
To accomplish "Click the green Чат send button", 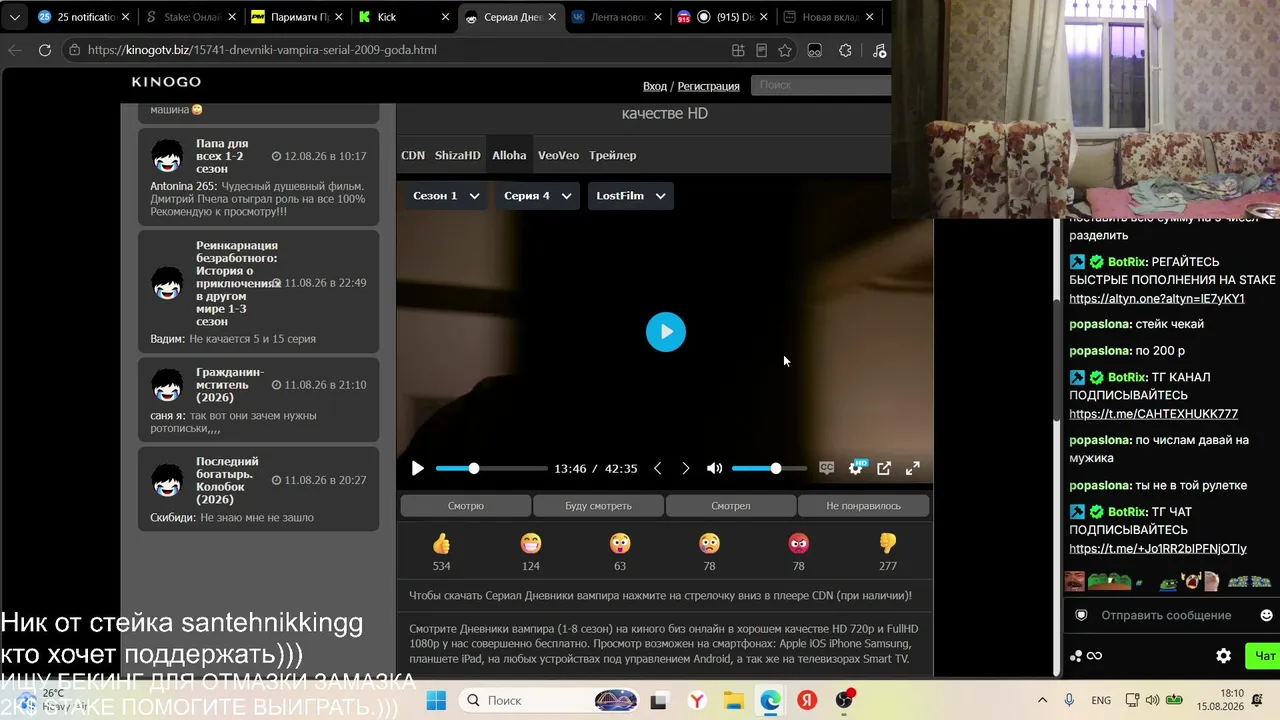I will [1262, 656].
